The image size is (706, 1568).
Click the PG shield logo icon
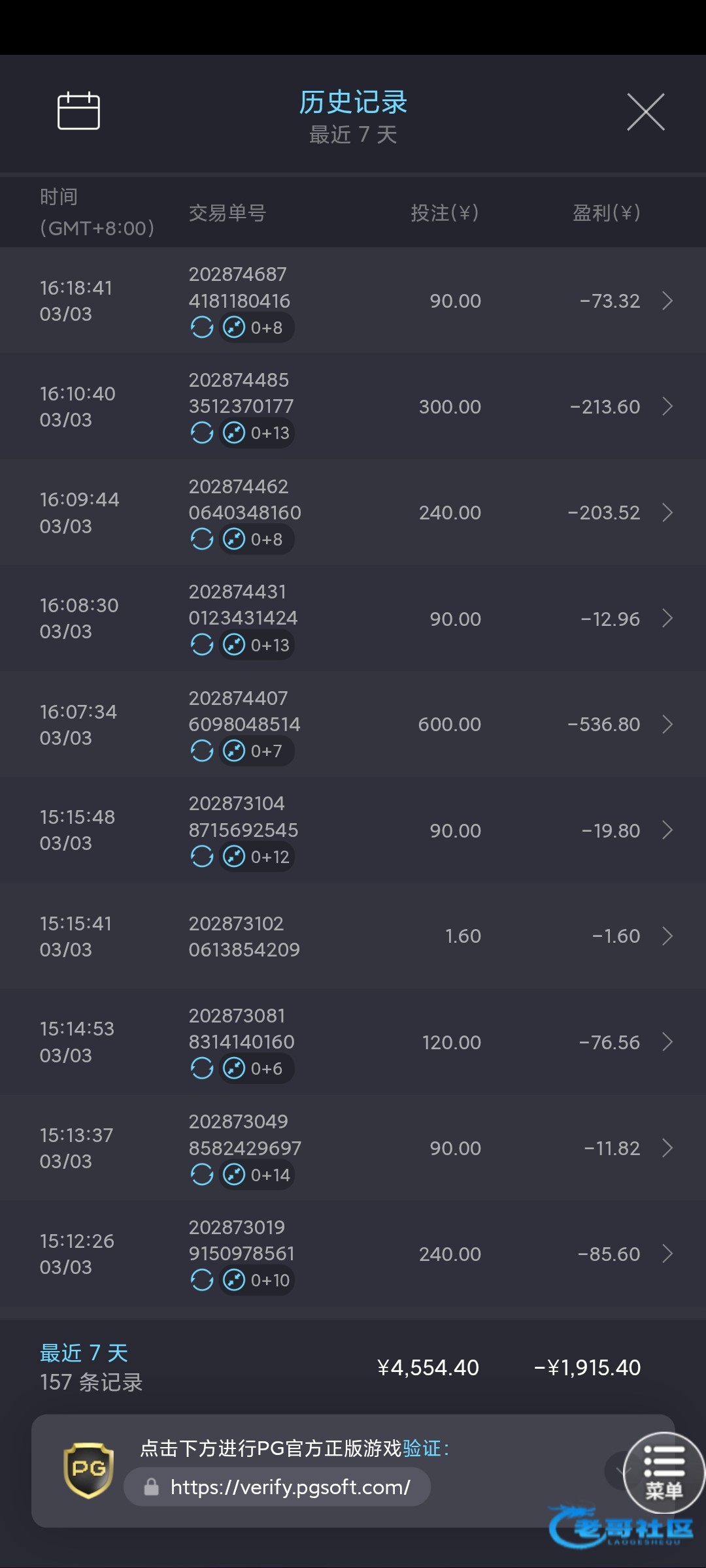(x=89, y=1470)
